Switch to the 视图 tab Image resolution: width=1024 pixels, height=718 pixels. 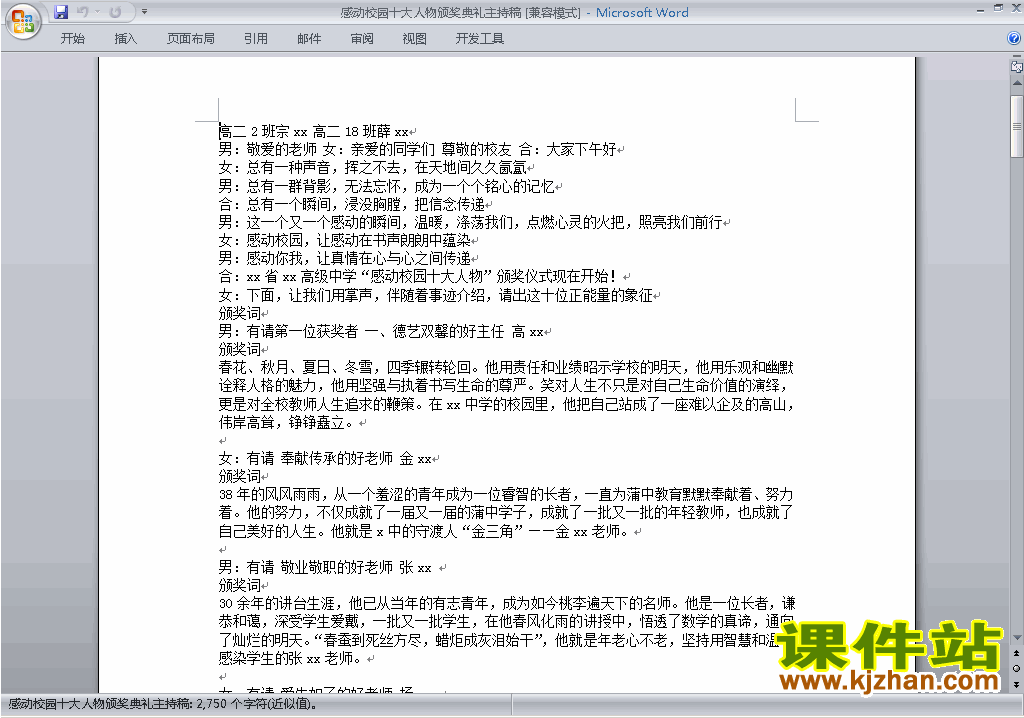[x=415, y=39]
